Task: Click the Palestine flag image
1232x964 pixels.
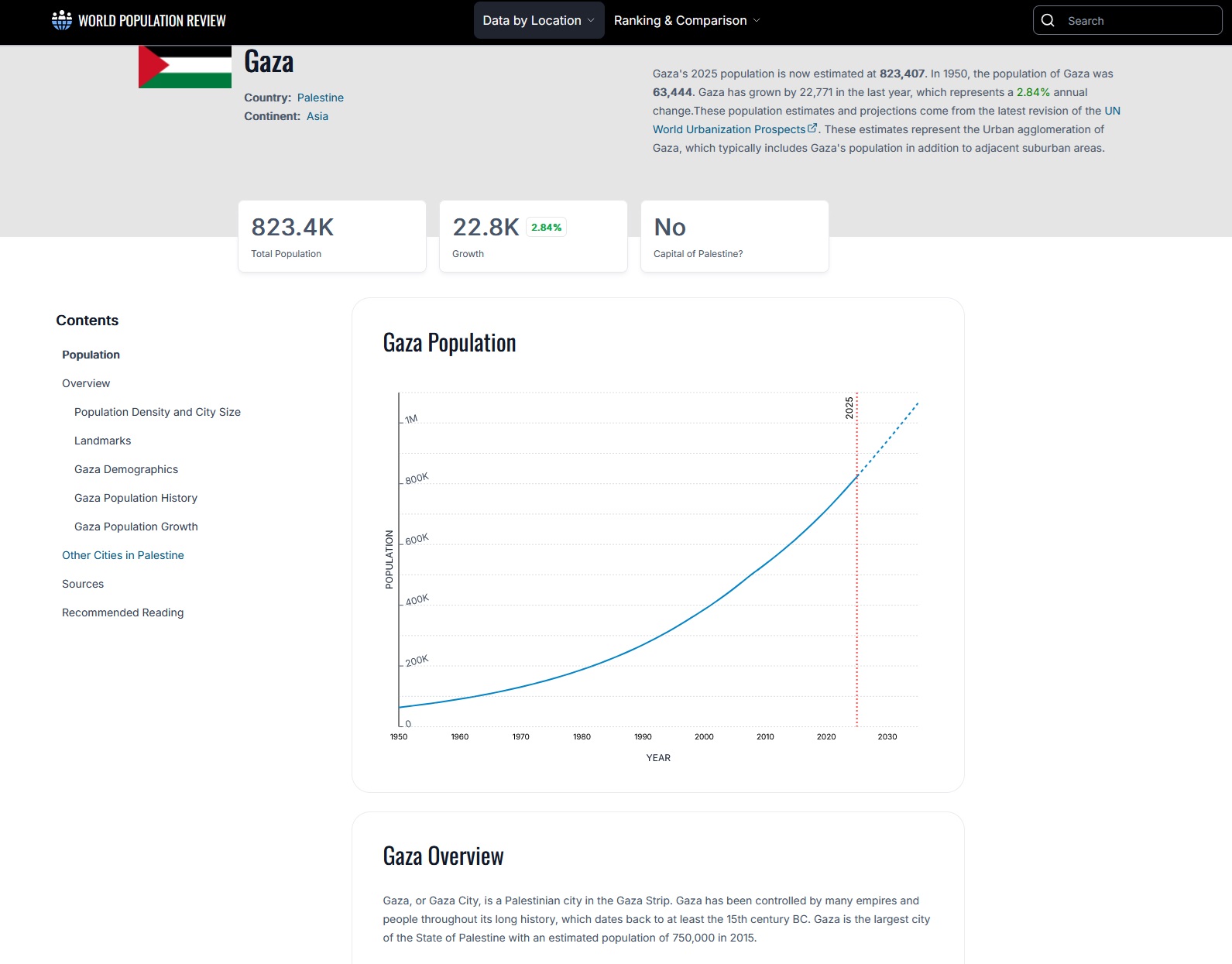Action: tap(185, 67)
